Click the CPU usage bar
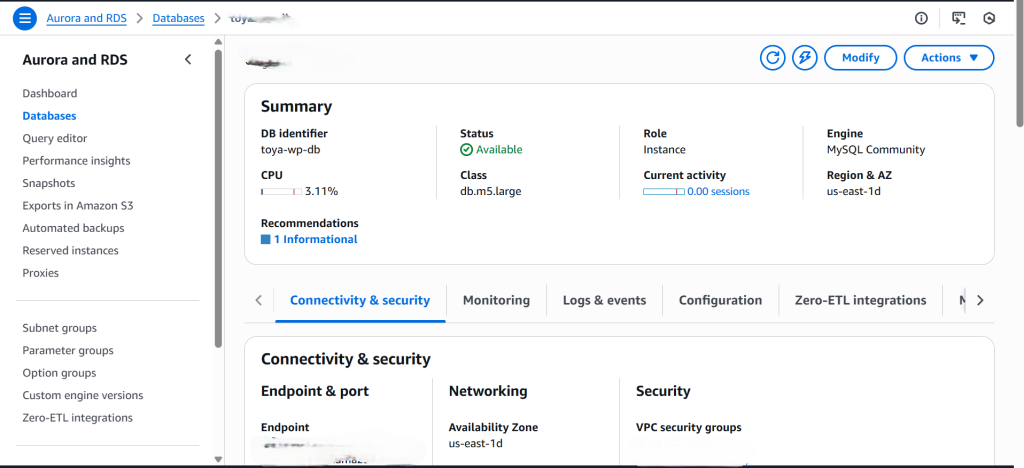1024x468 pixels. point(281,191)
